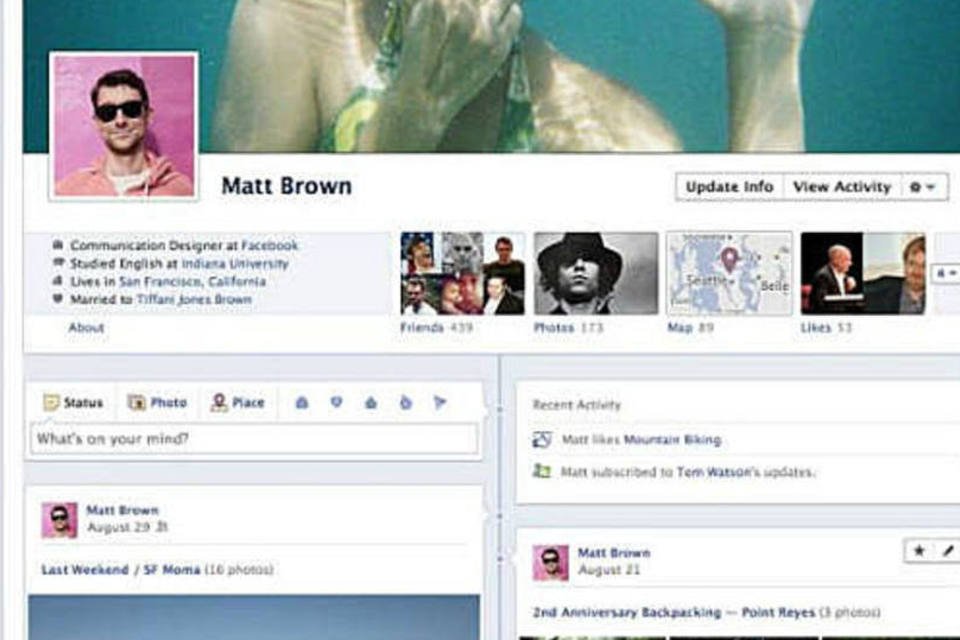Click the large Matt Brown profile picture
960x640 pixels.
pyautogui.click(x=124, y=126)
